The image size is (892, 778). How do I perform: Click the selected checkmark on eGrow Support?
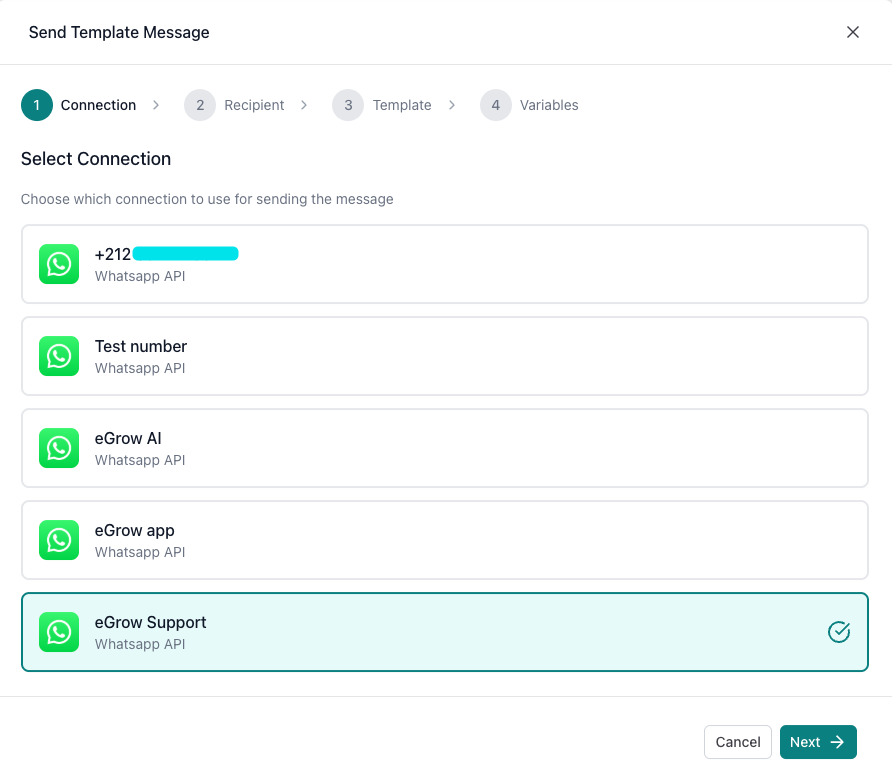coord(839,632)
